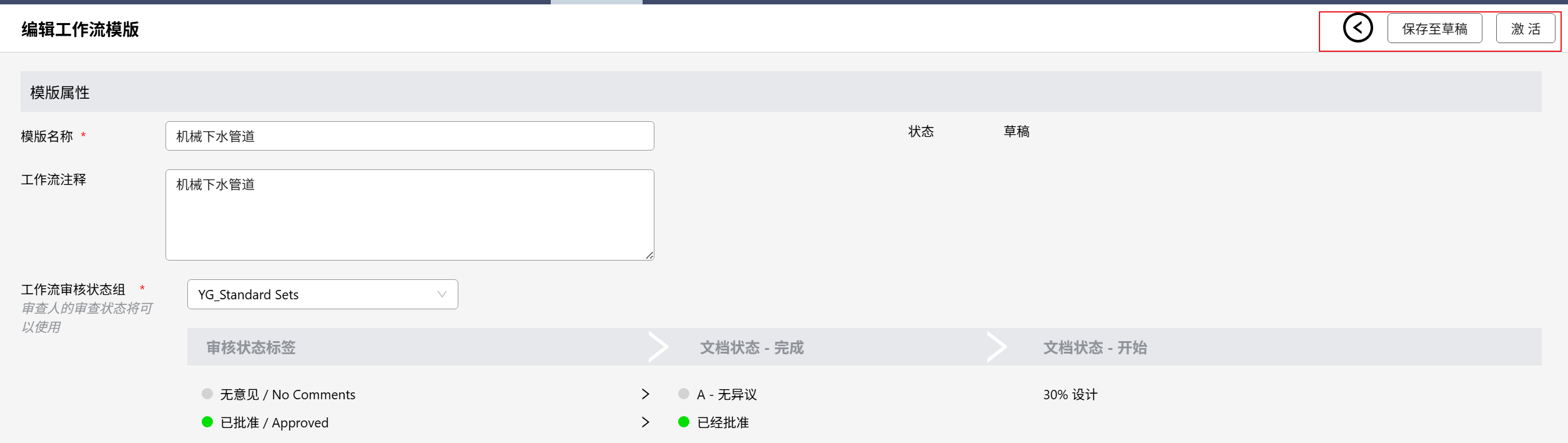Screen dimensions: 1568x443
Task: Click the gray dot for 无意见 / No Comments
Action: (x=207, y=394)
